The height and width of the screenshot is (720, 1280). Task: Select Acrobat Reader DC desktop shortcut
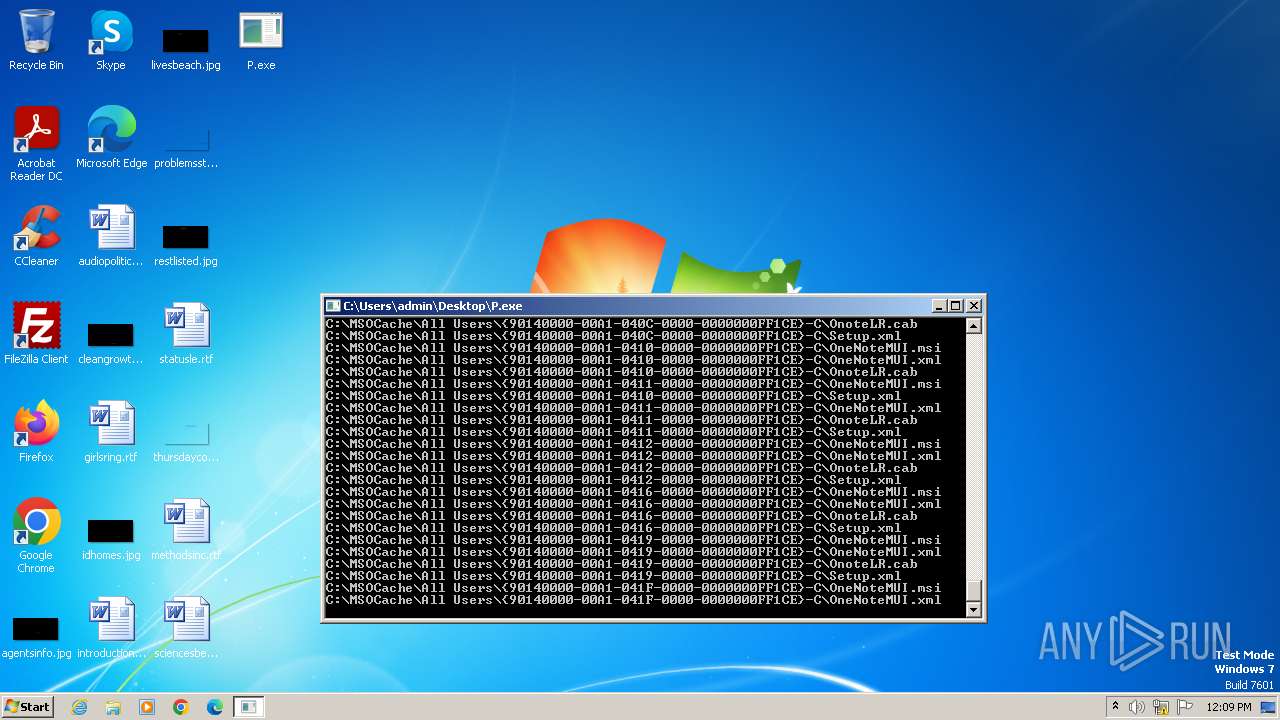click(x=36, y=145)
